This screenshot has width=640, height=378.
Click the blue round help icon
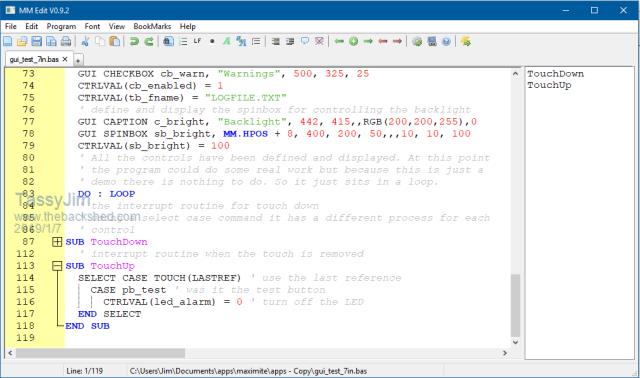(446, 41)
